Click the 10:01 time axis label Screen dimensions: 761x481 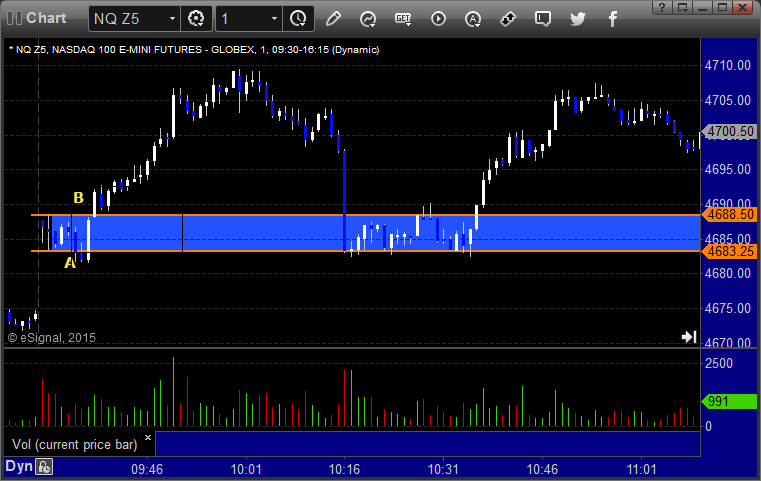click(246, 469)
